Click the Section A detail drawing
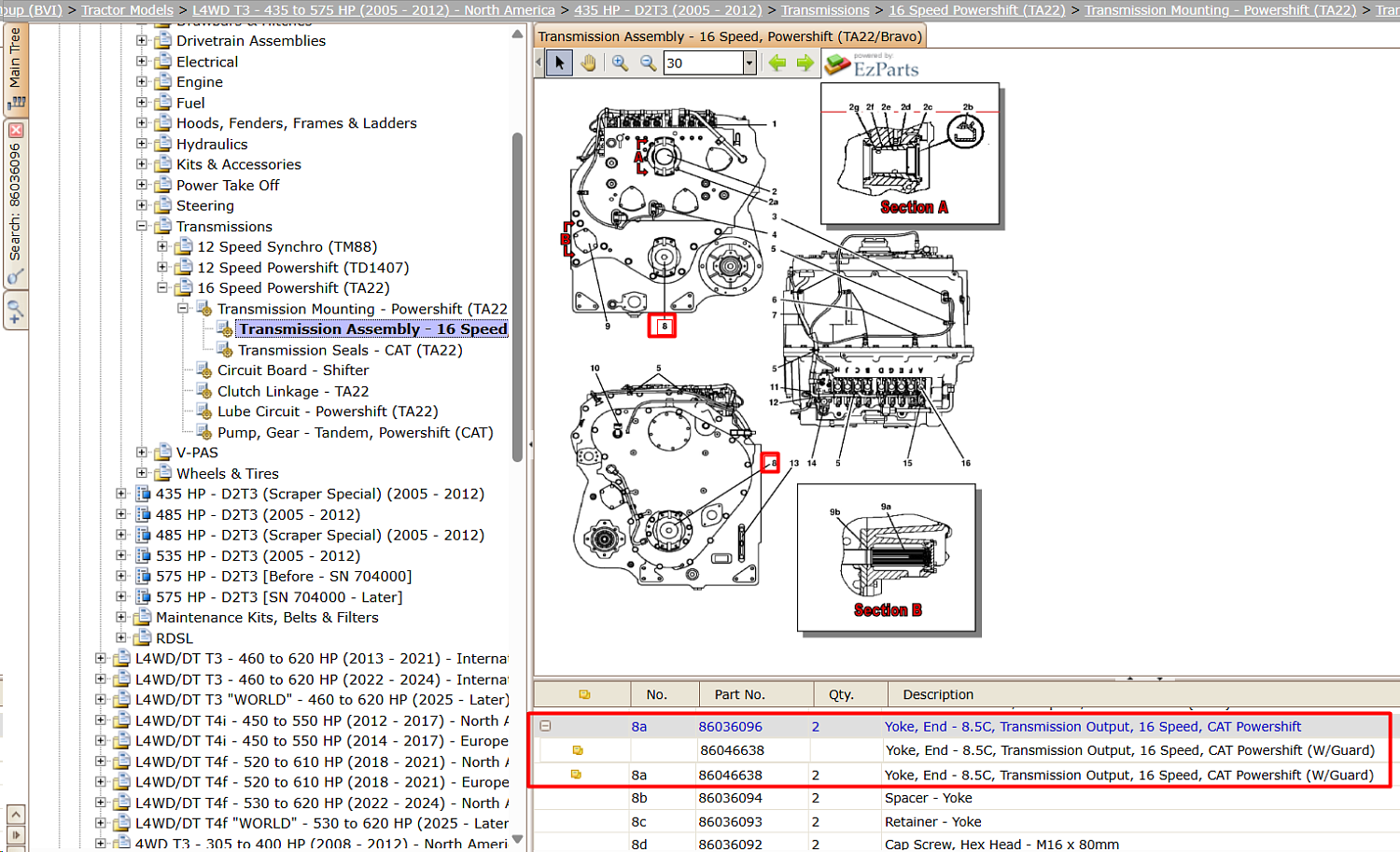Screen dimensions: 1400x852 tap(910, 154)
